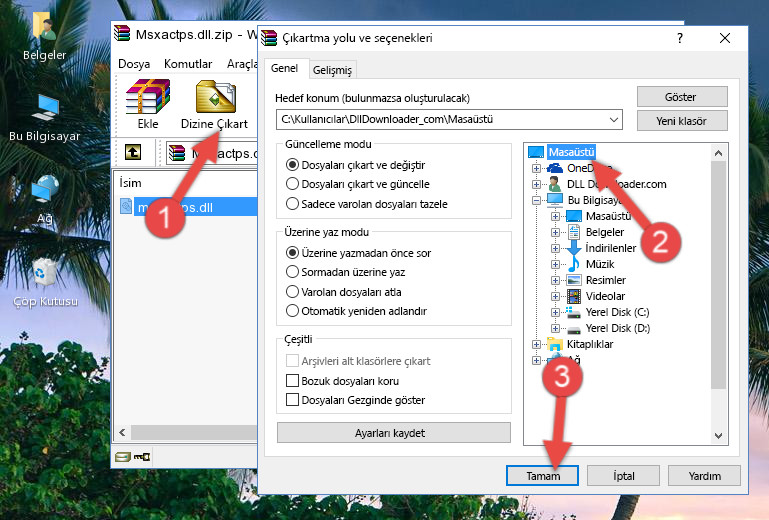Click the Yerel Disk (C:) drive icon
Viewport: 769px width, 520px height.
573,312
